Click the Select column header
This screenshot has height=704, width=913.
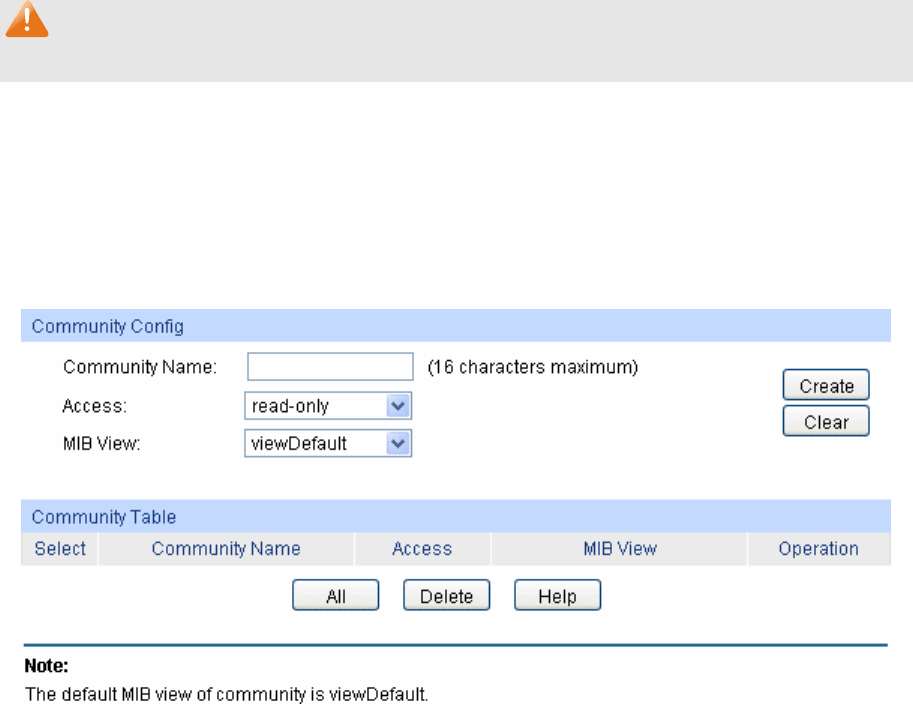pyautogui.click(x=60, y=549)
